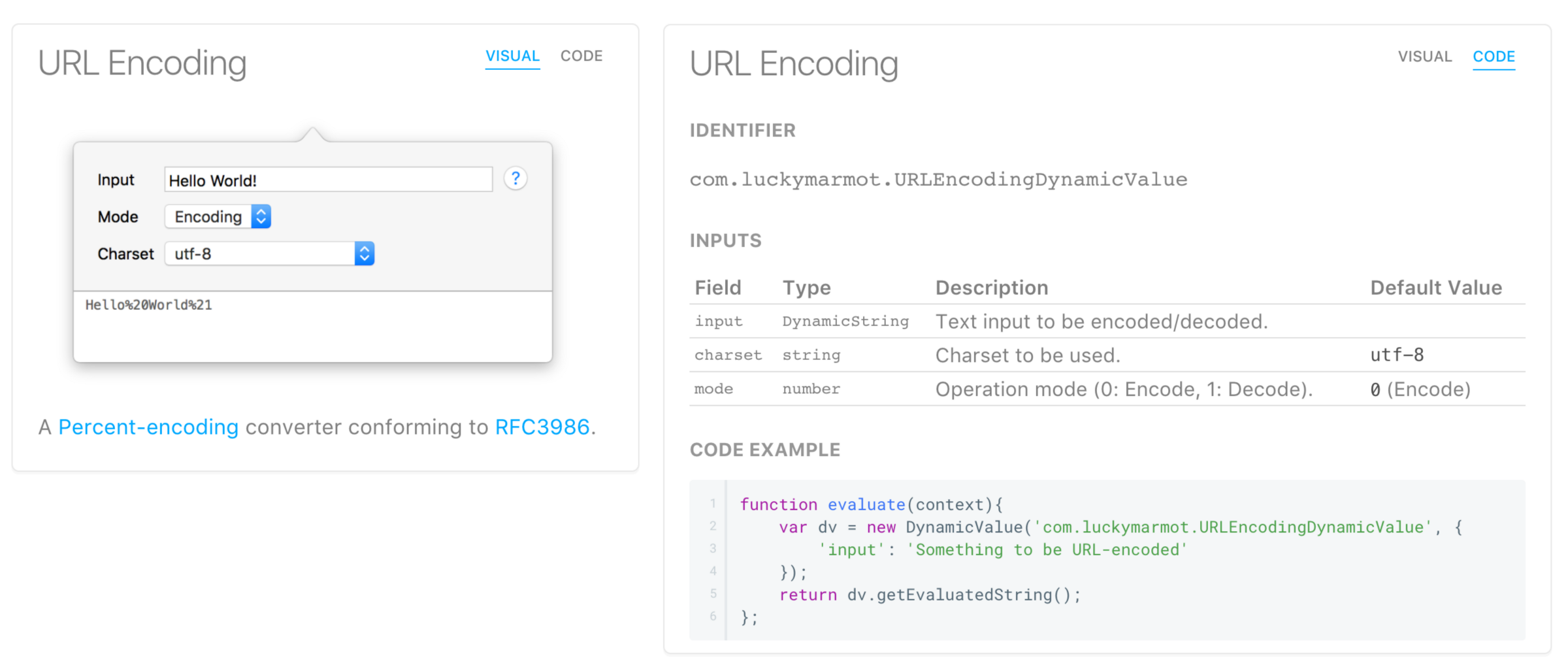The width and height of the screenshot is (1568, 669).
Task: Select VISUAL tab in right panel
Action: pyautogui.click(x=1424, y=57)
